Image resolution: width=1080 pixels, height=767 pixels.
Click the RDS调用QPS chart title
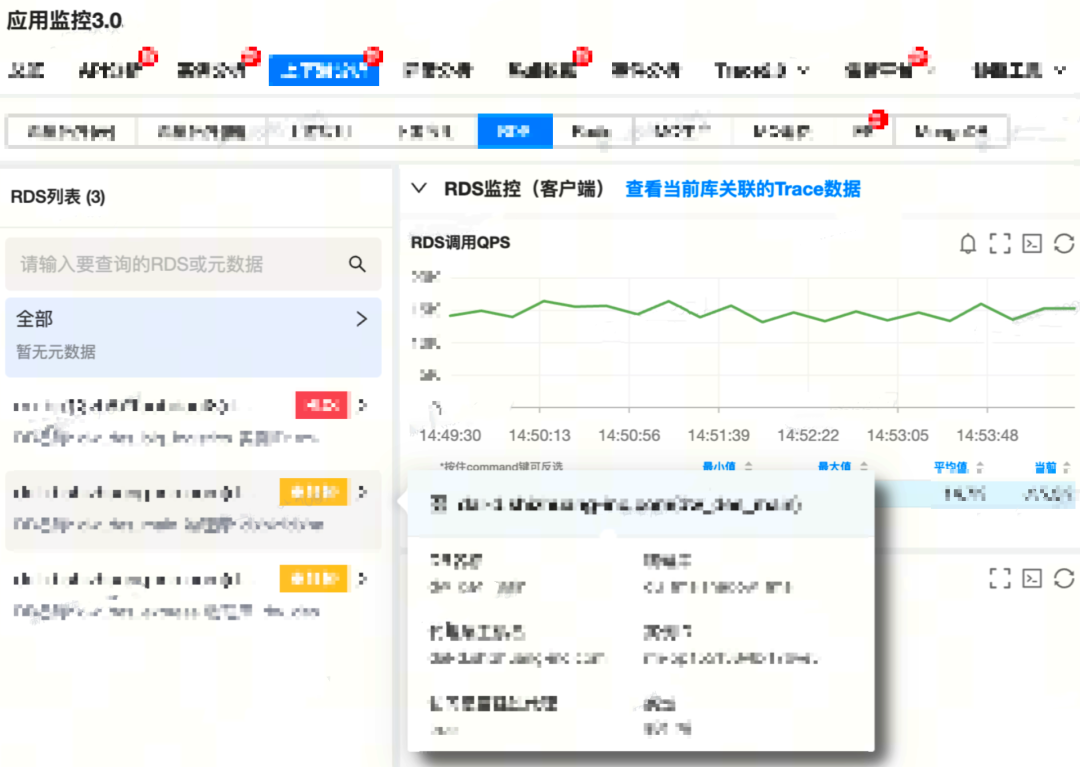(460, 242)
